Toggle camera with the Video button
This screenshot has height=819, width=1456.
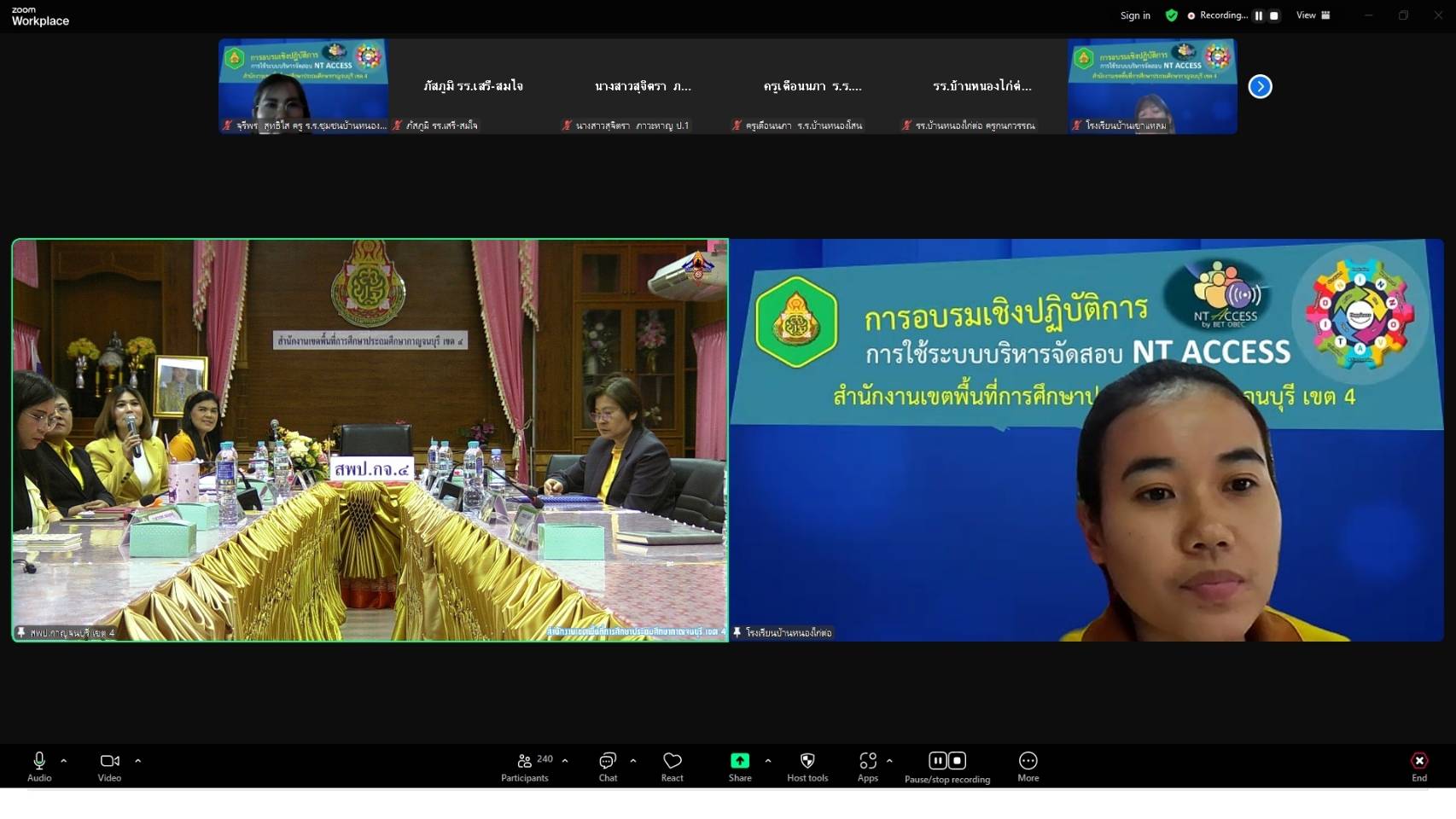109,765
